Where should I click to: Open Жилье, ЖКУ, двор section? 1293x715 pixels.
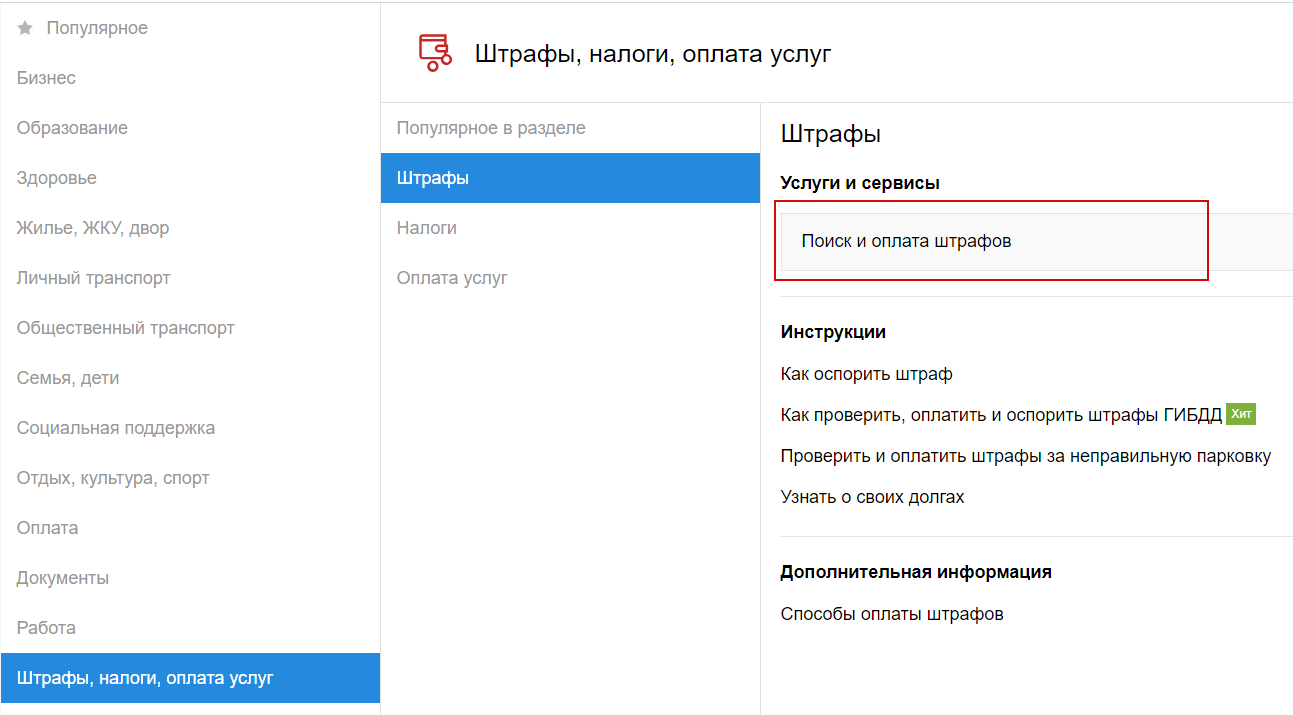tap(93, 228)
